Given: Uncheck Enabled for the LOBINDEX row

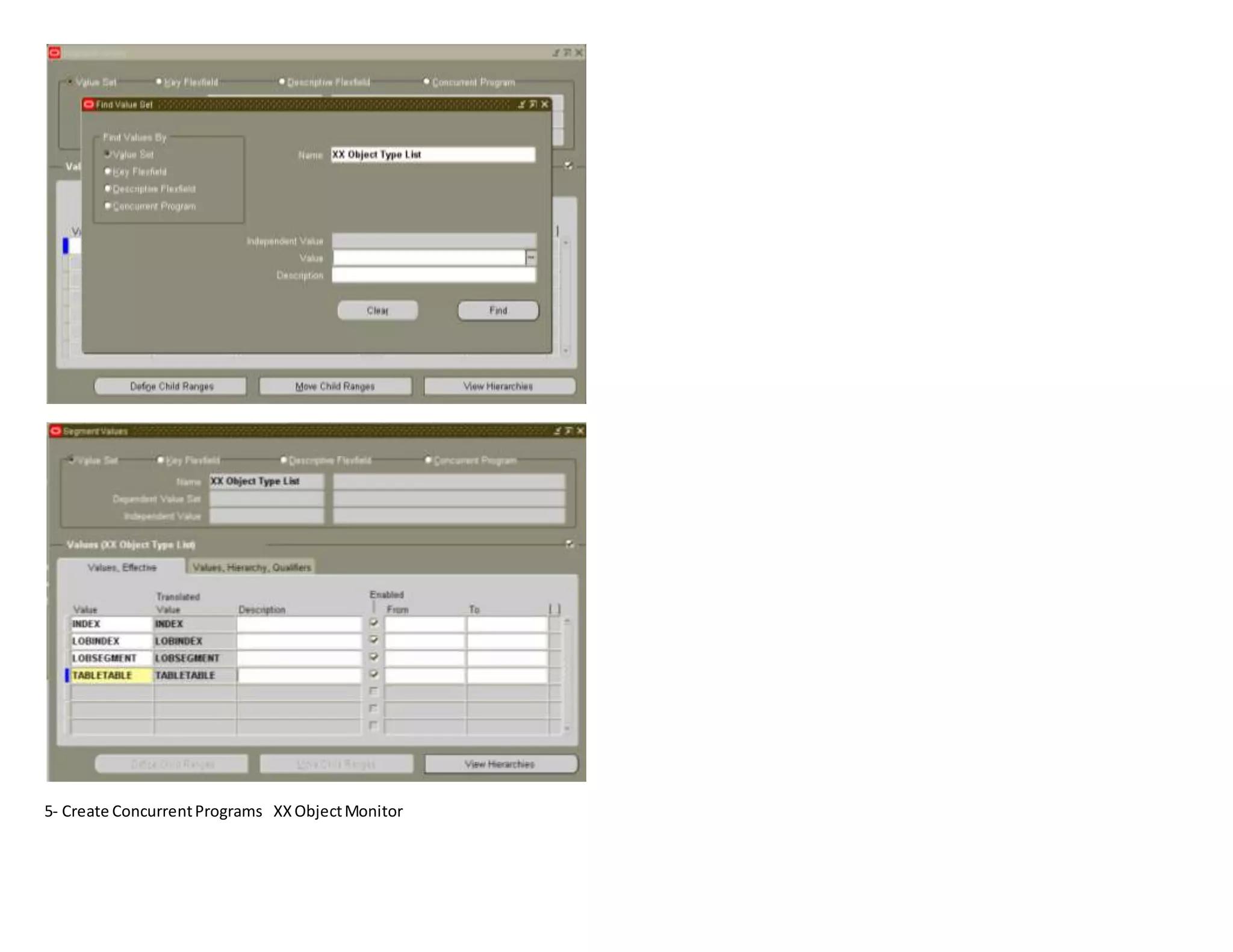Looking at the screenshot, I should pos(373,640).
